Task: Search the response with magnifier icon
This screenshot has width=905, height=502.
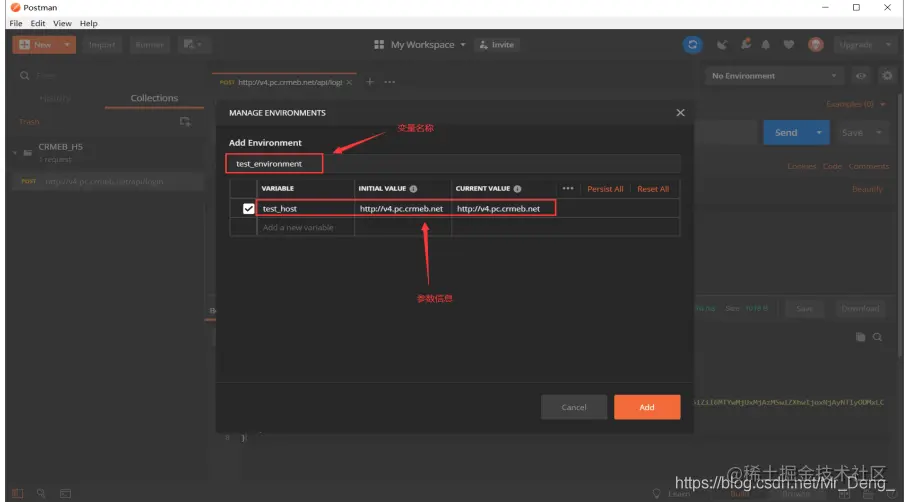Action: click(877, 337)
